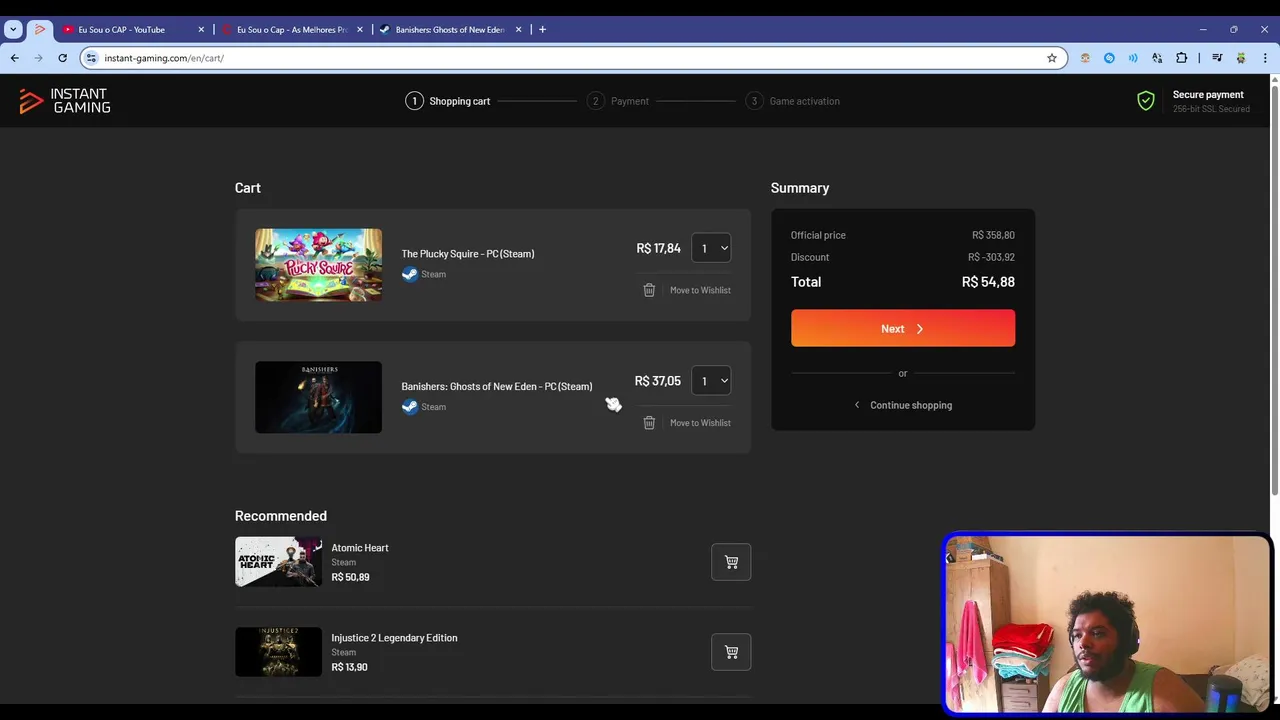Open Banishers: Ghosts of New Eden title link
Viewport: 1280px width, 720px height.
pos(497,387)
